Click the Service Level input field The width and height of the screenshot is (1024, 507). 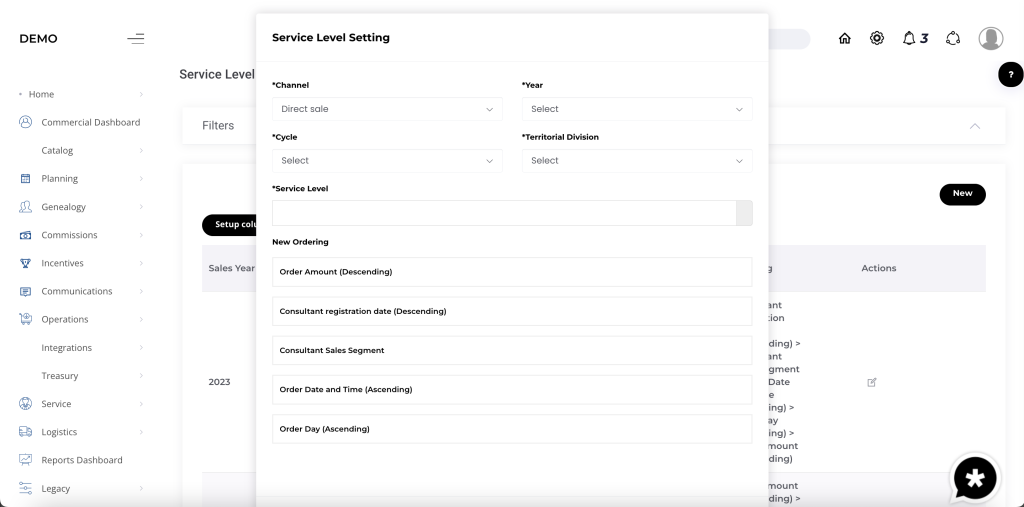click(x=504, y=213)
